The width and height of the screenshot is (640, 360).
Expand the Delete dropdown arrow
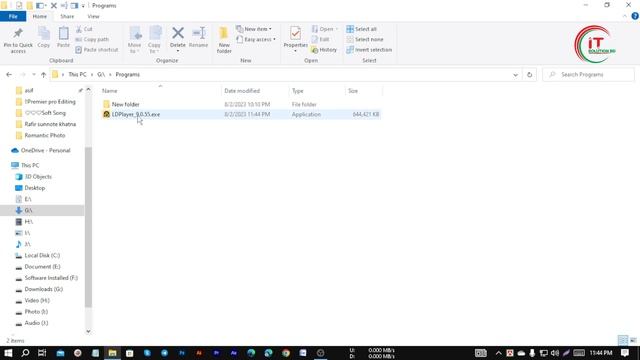coord(178,51)
